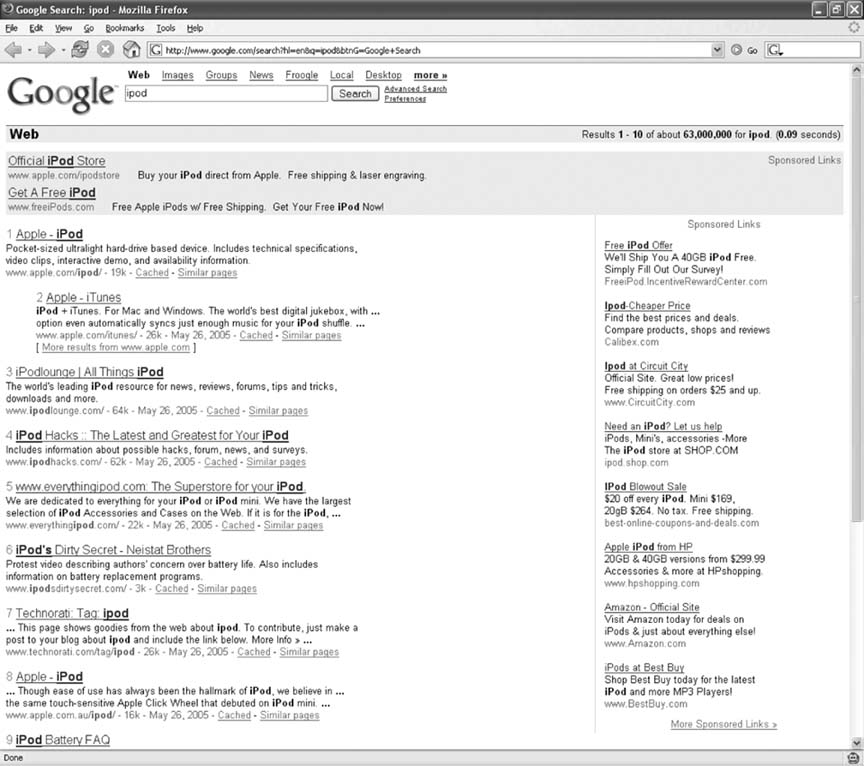
Task: Open the 'Need an iPod? Let us help' ad
Action: [663, 426]
